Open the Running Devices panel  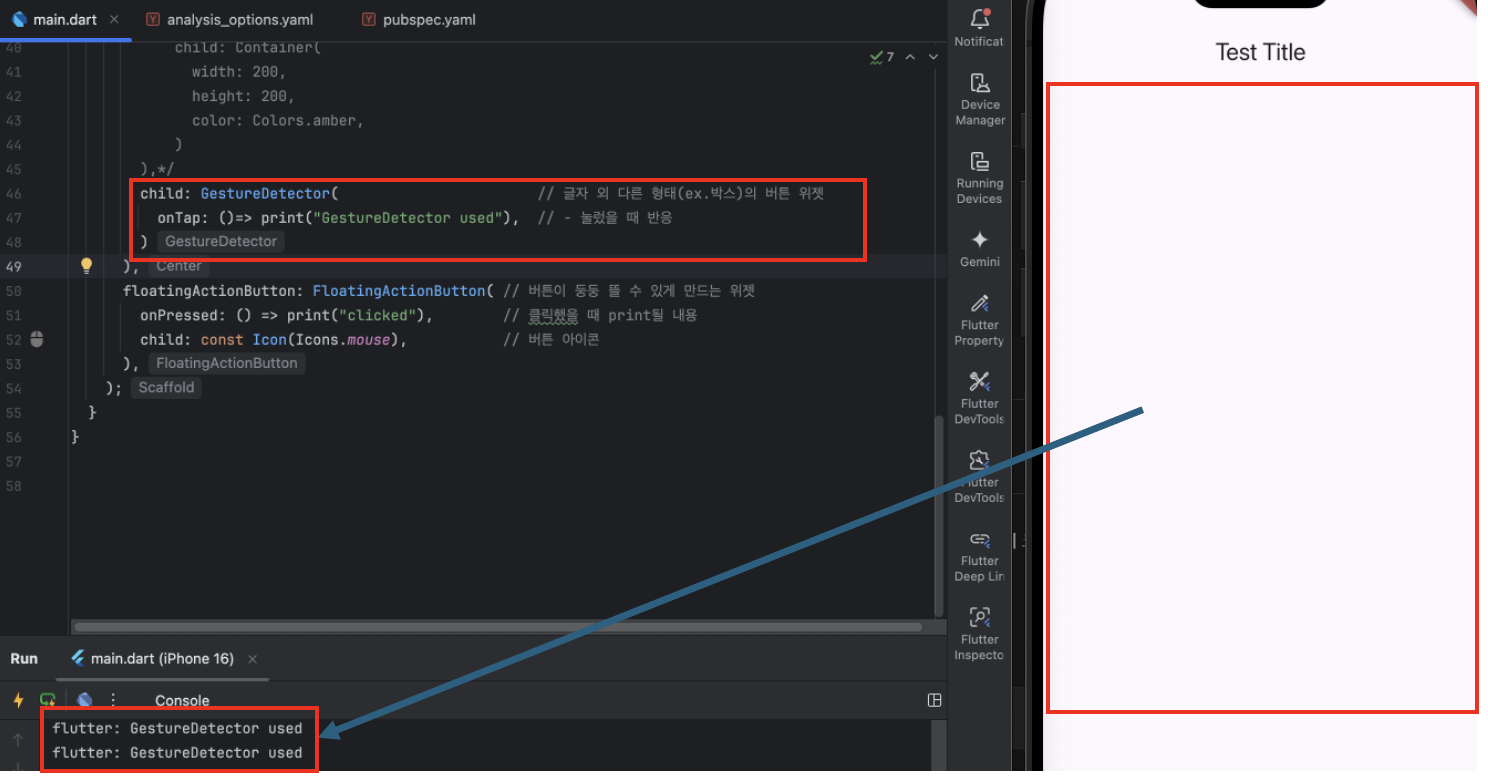(979, 178)
